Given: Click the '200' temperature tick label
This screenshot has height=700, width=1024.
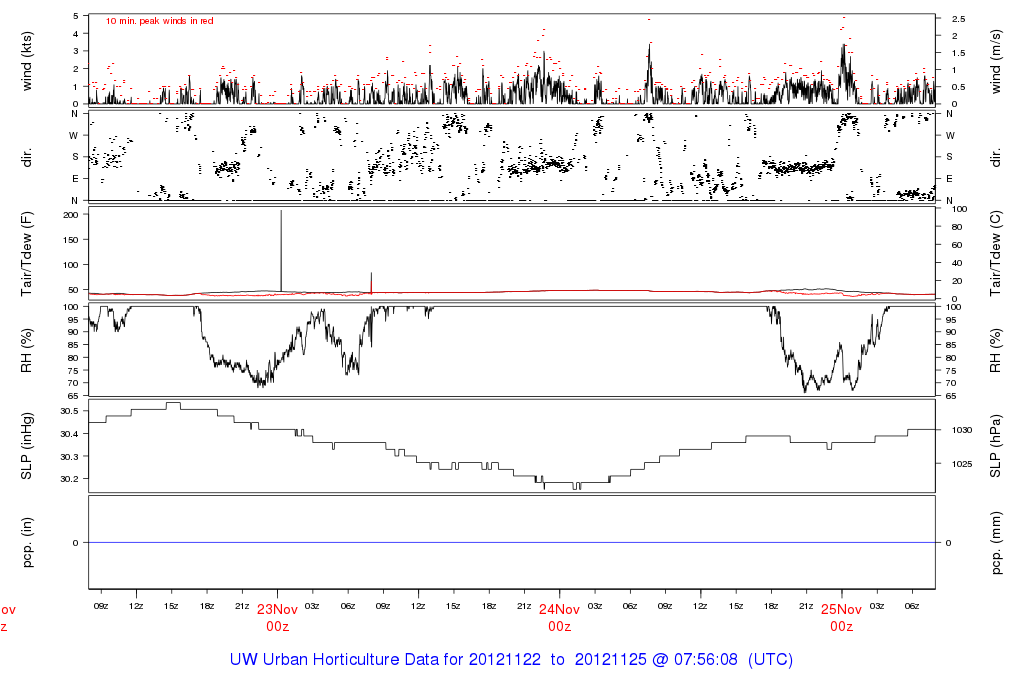Looking at the screenshot, I should point(71,215).
